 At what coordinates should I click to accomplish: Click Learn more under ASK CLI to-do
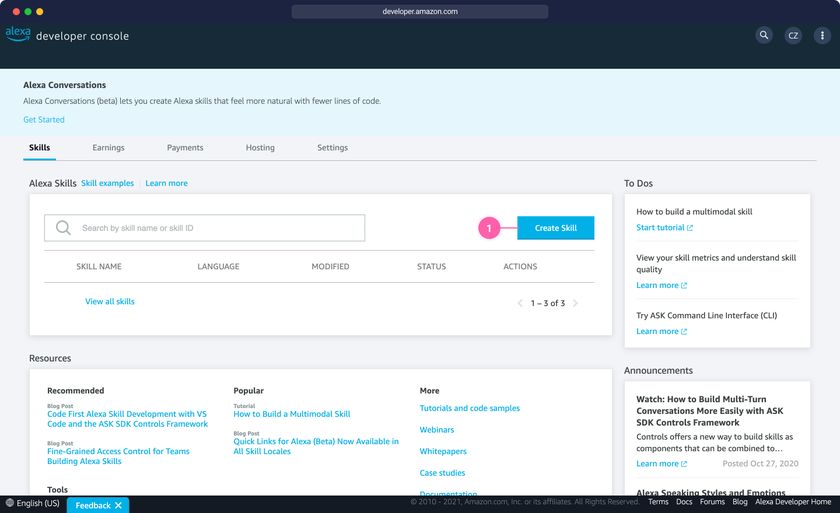(x=657, y=331)
